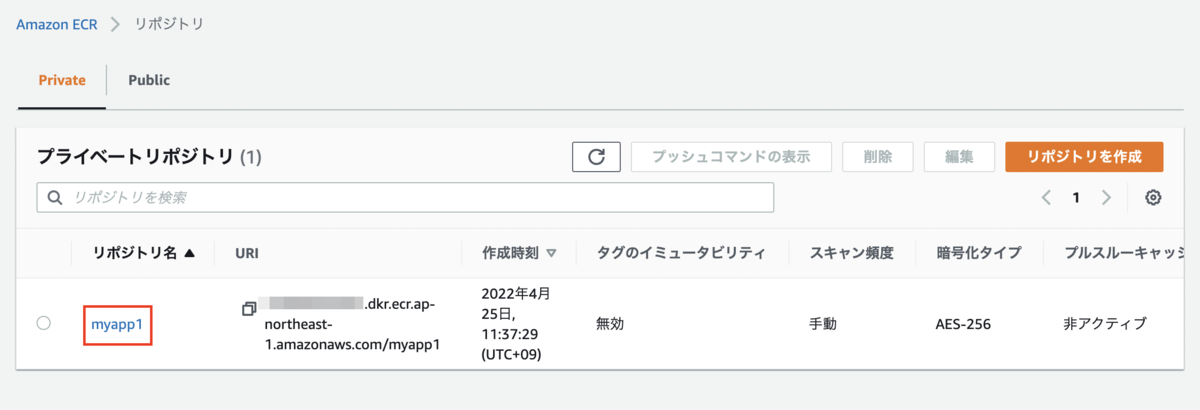The image size is (1200, 410).
Task: Select the myapp1 repository radio button
Action: 43,323
